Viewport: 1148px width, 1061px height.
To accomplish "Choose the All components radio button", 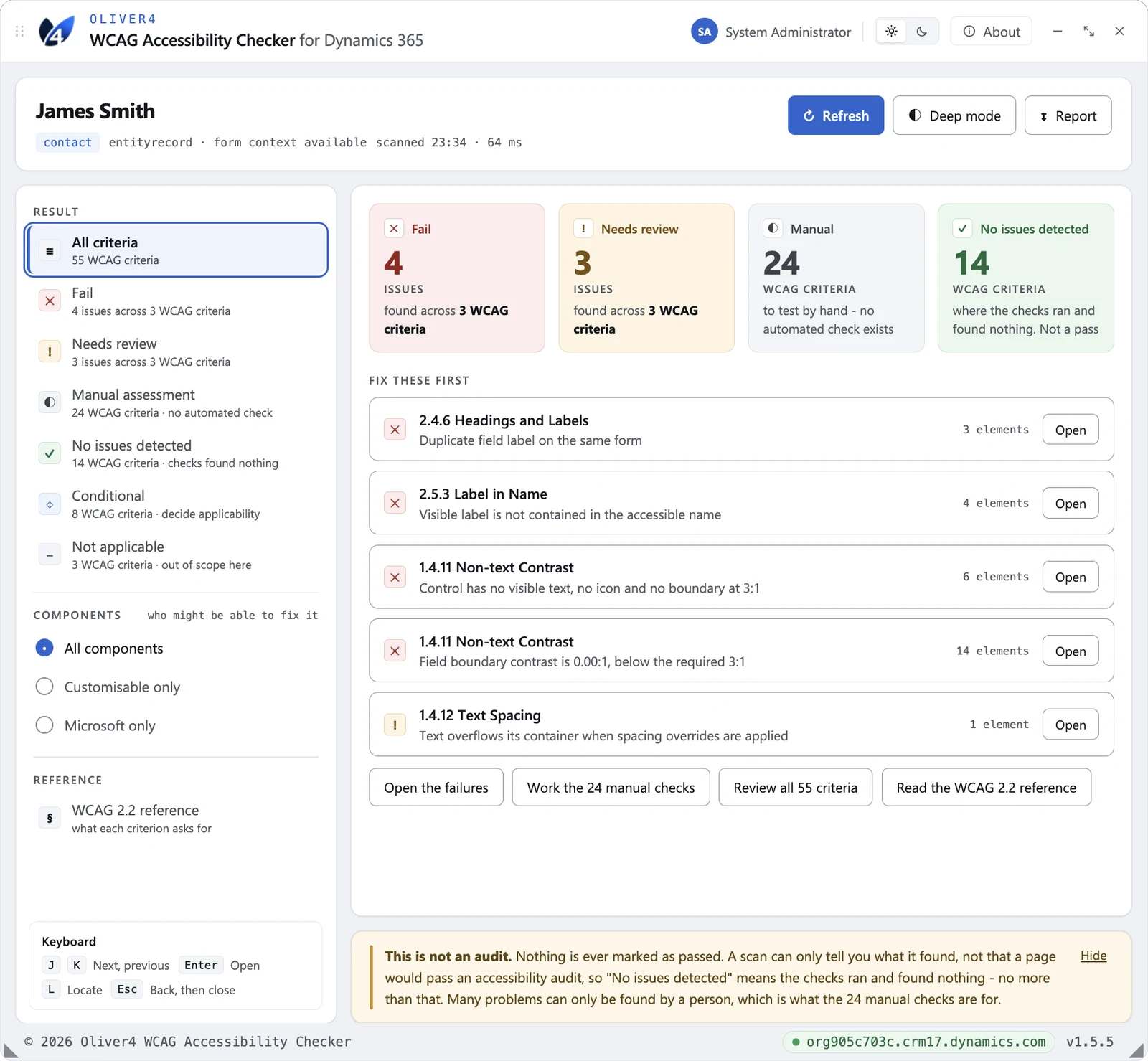I will tap(44, 649).
